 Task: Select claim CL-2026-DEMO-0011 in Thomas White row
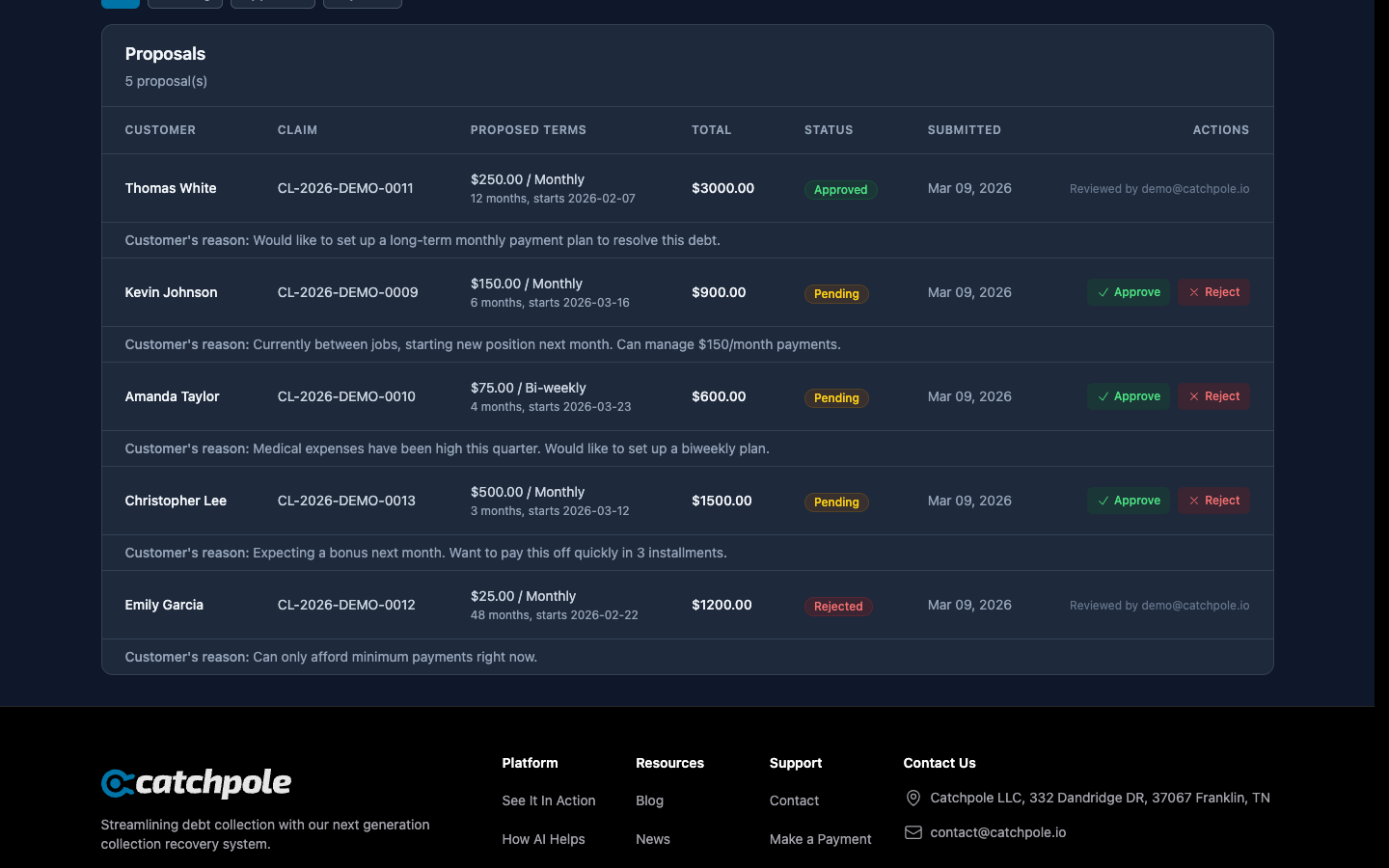(345, 188)
